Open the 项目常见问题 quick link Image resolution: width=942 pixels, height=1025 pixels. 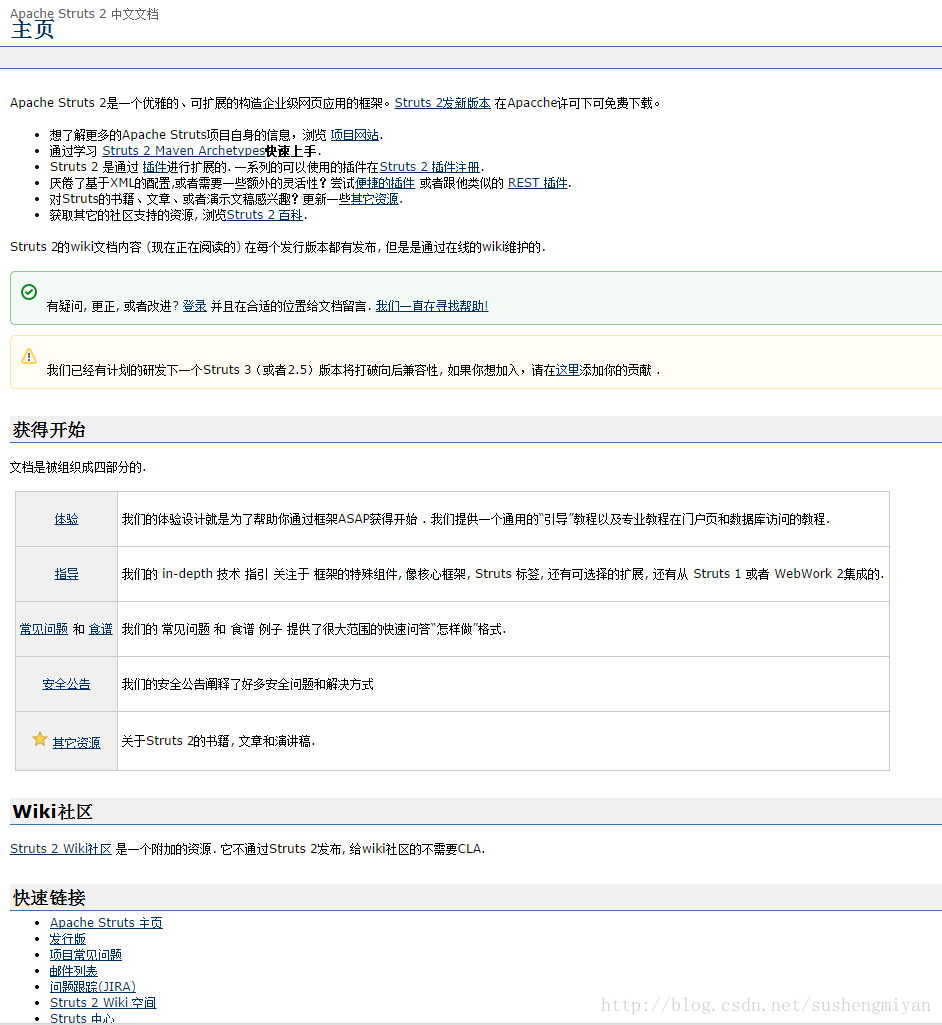pos(86,954)
